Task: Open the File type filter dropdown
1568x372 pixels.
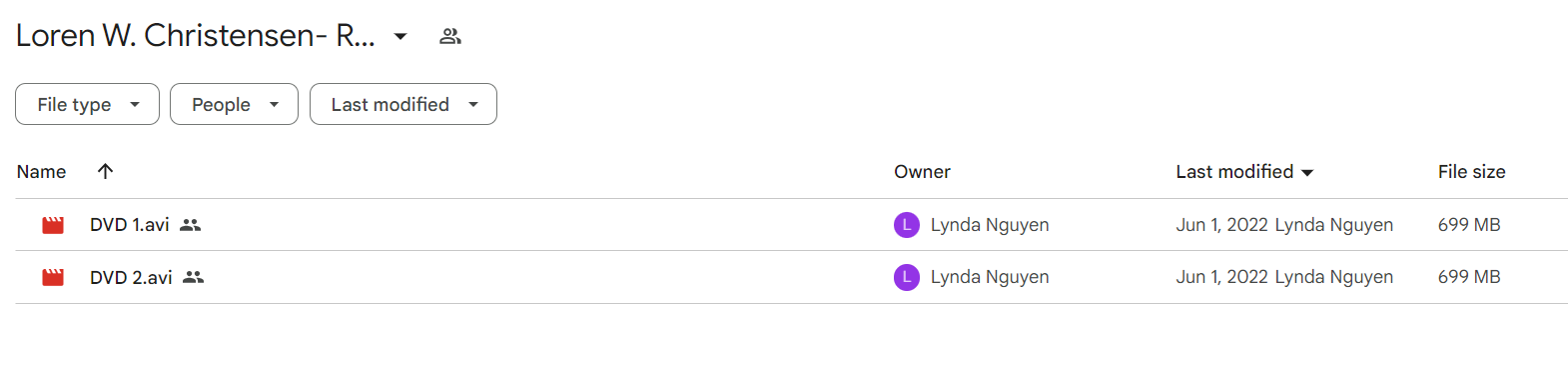Action: coord(87,104)
